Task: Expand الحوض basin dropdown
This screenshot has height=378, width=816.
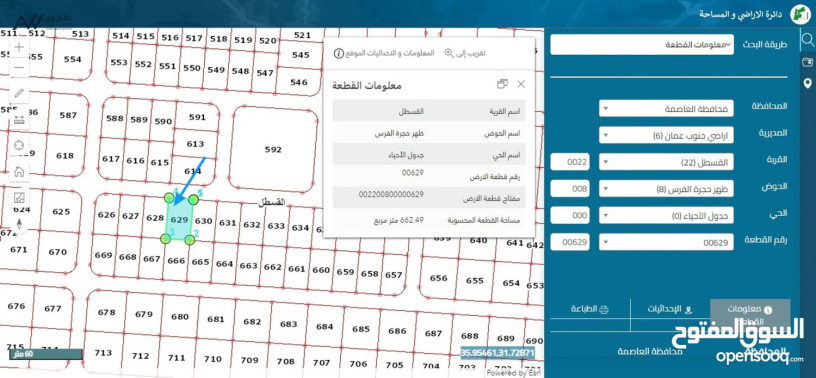Action: 667,188
